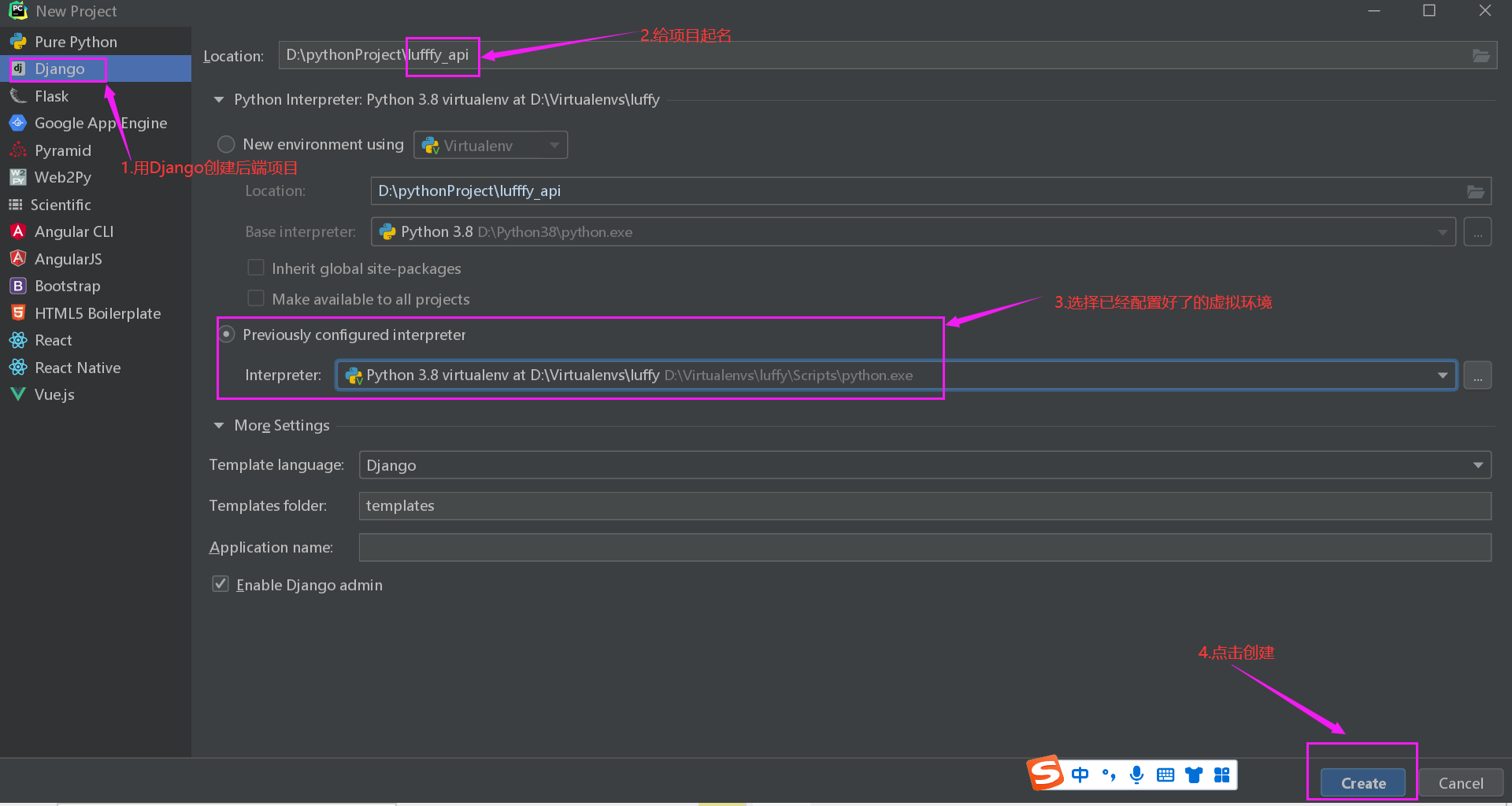Click the Application name field
1512x806 pixels.
(x=925, y=547)
